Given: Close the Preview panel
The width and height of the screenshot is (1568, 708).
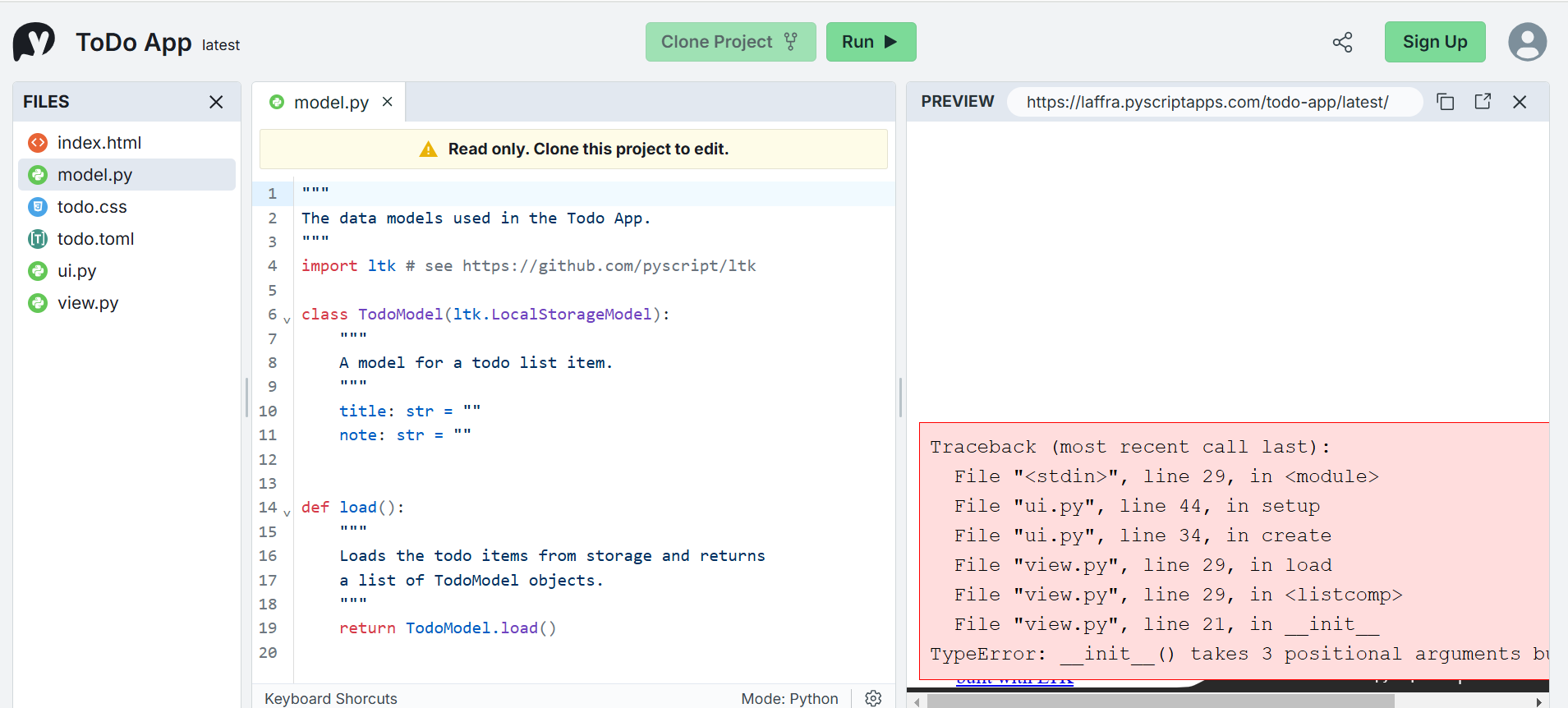Looking at the screenshot, I should (x=1520, y=102).
